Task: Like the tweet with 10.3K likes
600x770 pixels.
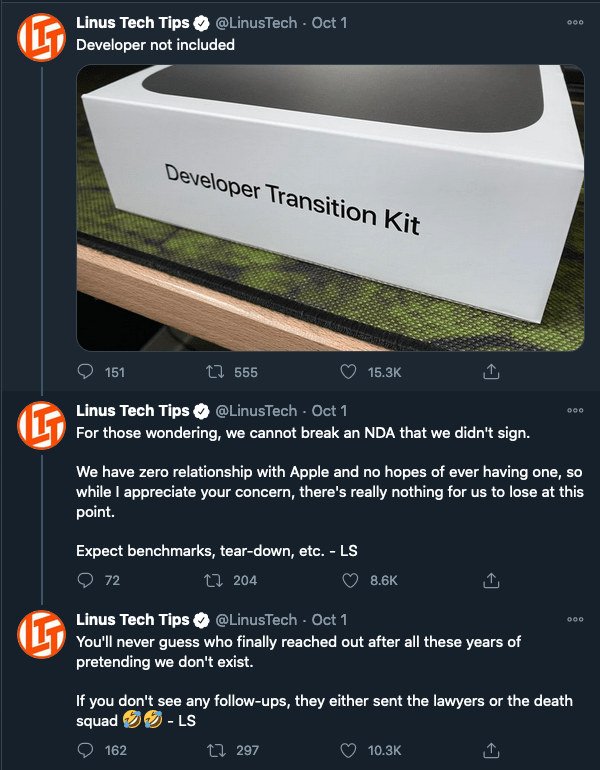Action: (x=348, y=750)
